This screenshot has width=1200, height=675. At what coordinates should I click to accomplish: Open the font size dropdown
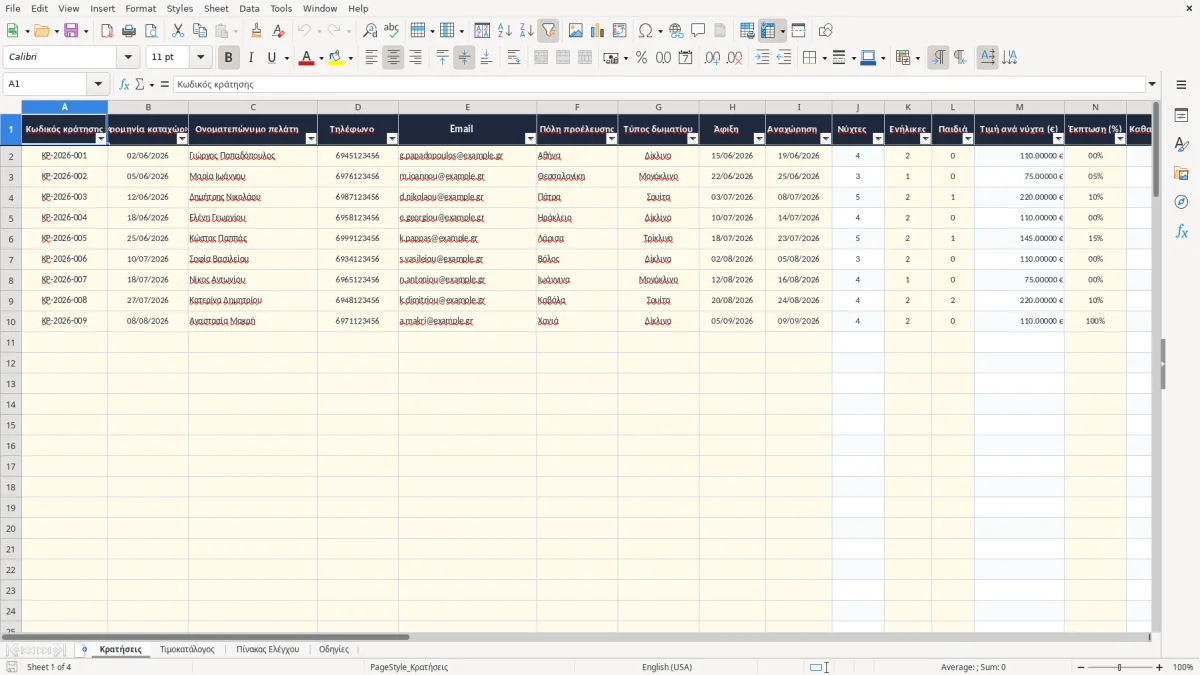pyautogui.click(x=201, y=58)
